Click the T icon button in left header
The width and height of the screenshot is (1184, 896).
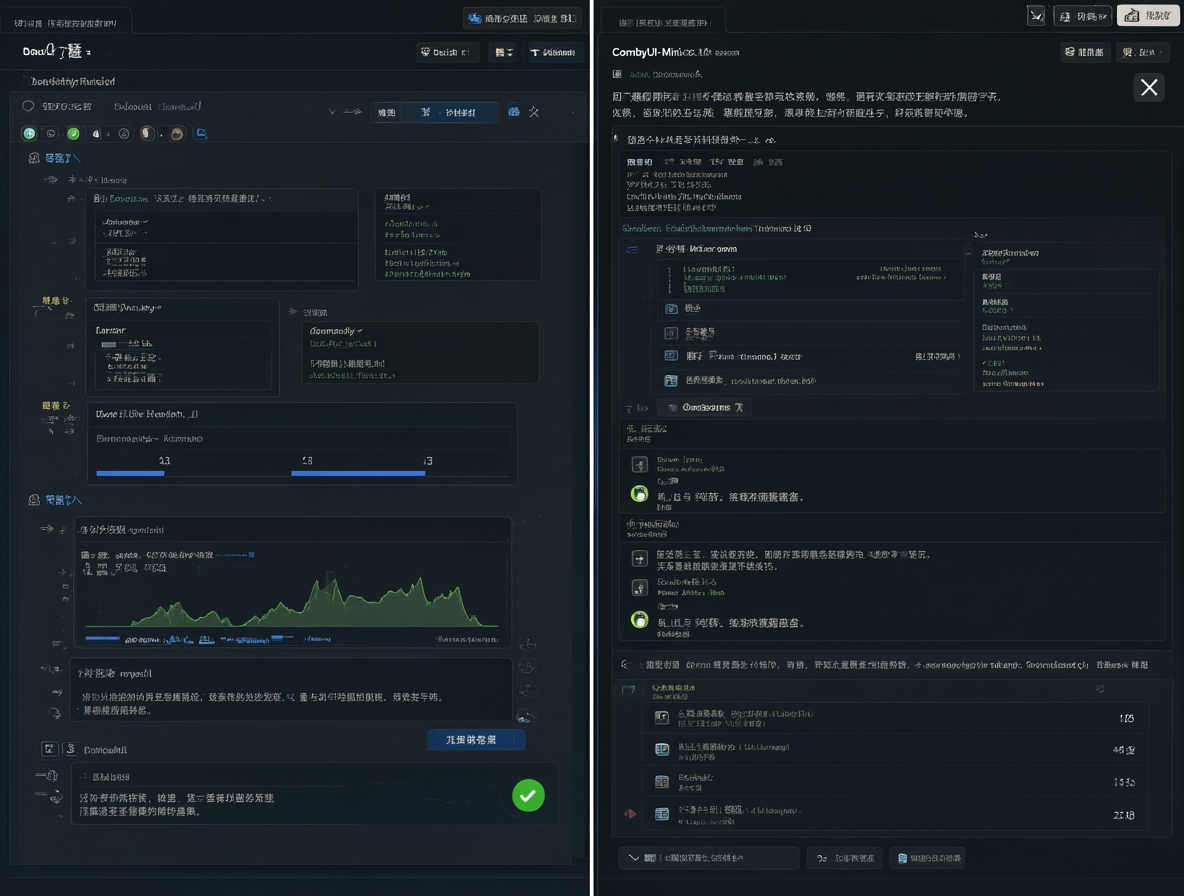[554, 52]
